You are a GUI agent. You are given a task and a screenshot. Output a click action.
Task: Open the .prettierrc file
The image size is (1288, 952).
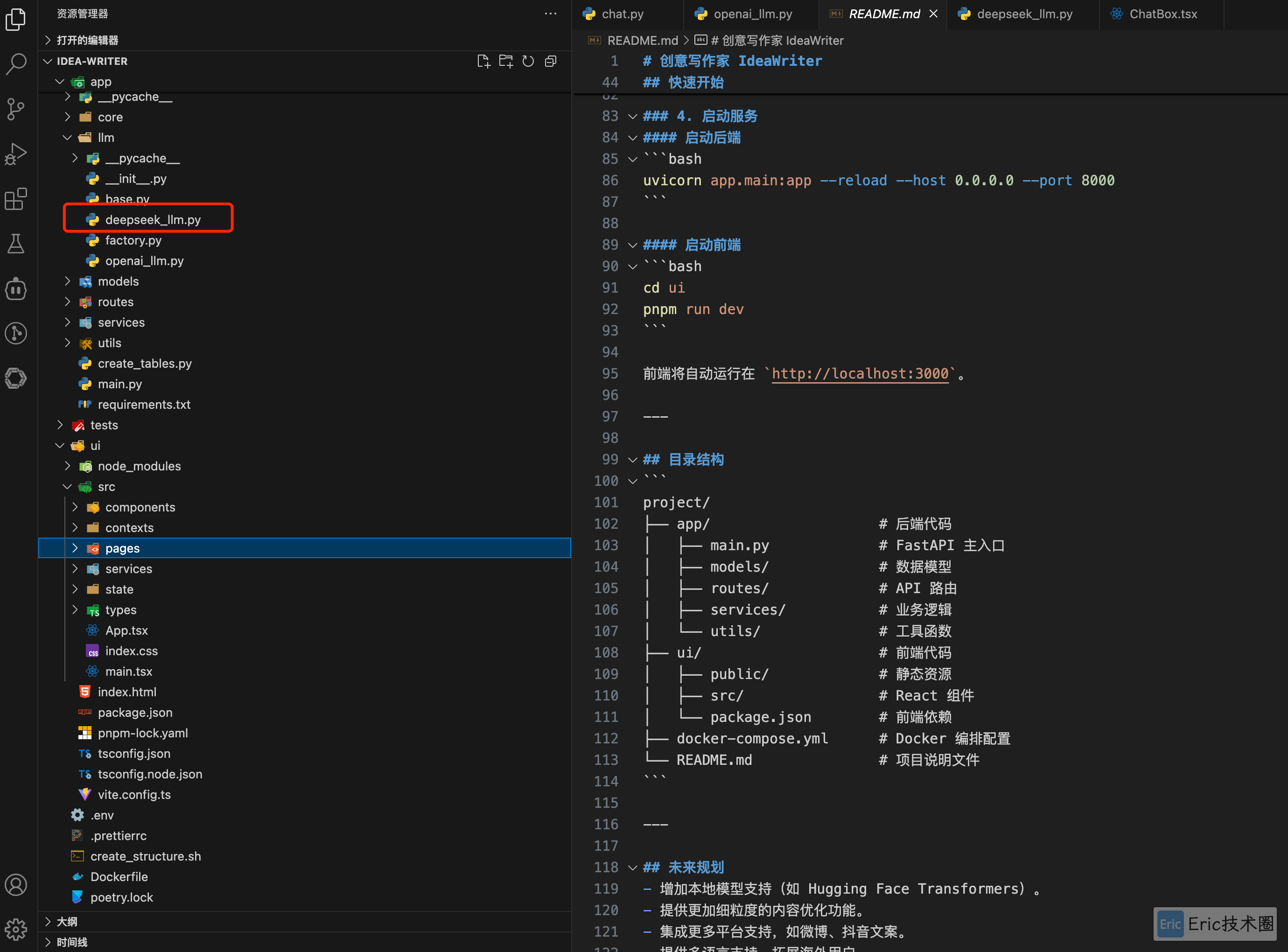click(x=304, y=836)
